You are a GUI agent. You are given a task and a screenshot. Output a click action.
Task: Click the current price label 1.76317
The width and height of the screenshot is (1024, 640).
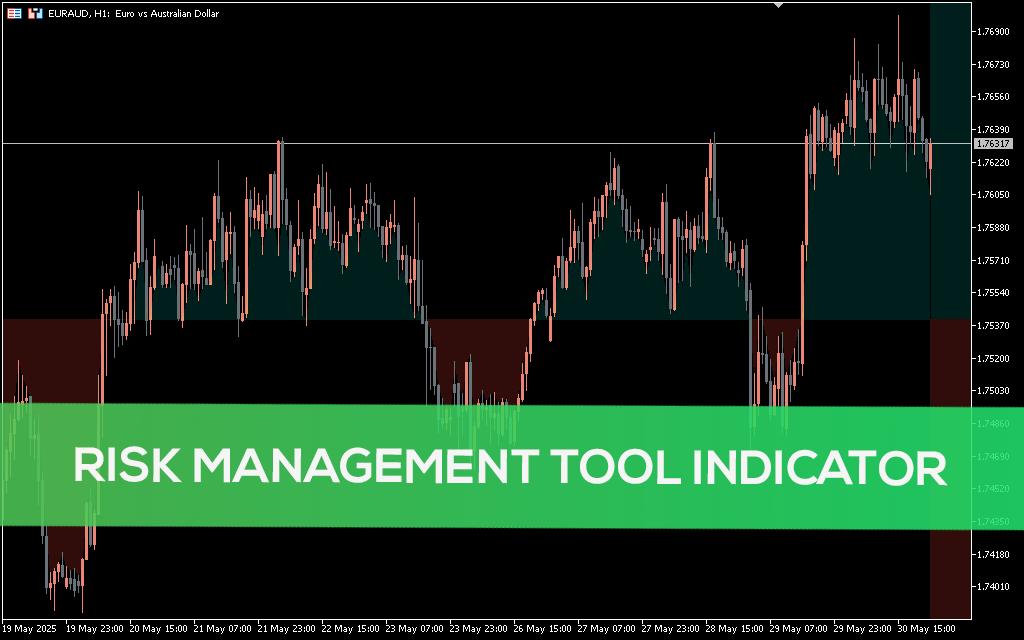tap(991, 144)
